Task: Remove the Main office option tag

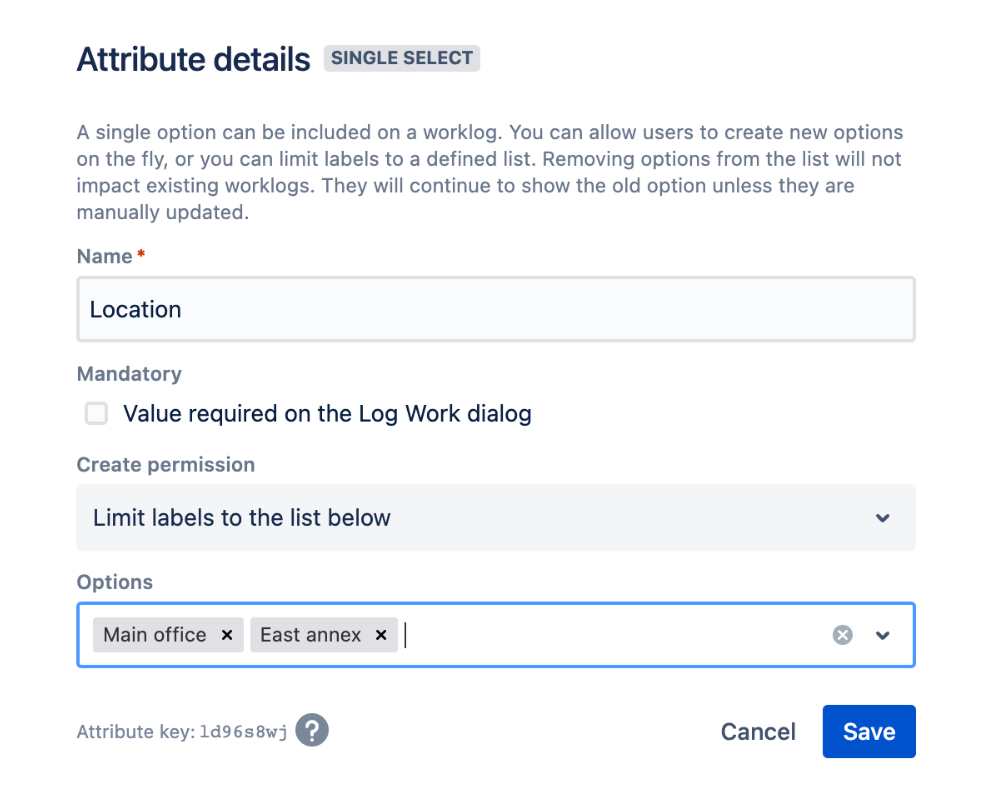Action: point(227,635)
